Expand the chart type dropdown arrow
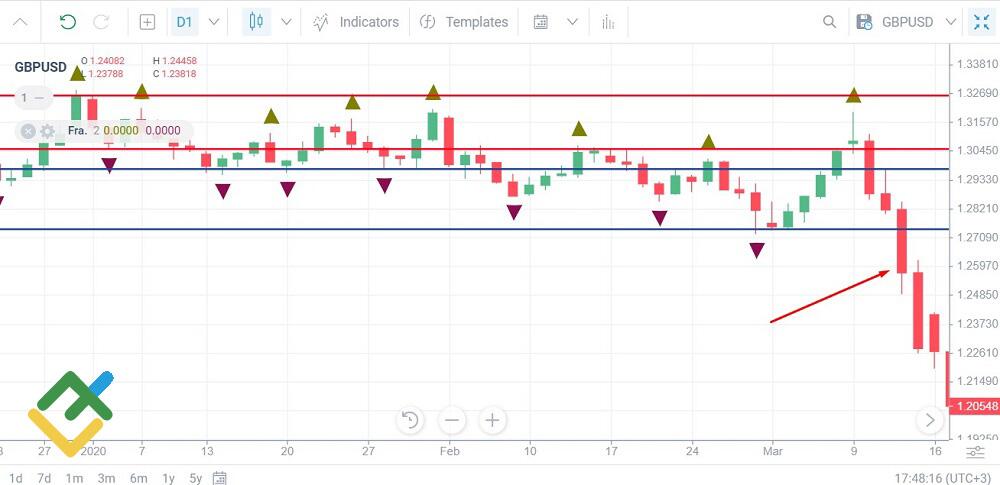Image resolution: width=1000 pixels, height=485 pixels. [x=286, y=22]
